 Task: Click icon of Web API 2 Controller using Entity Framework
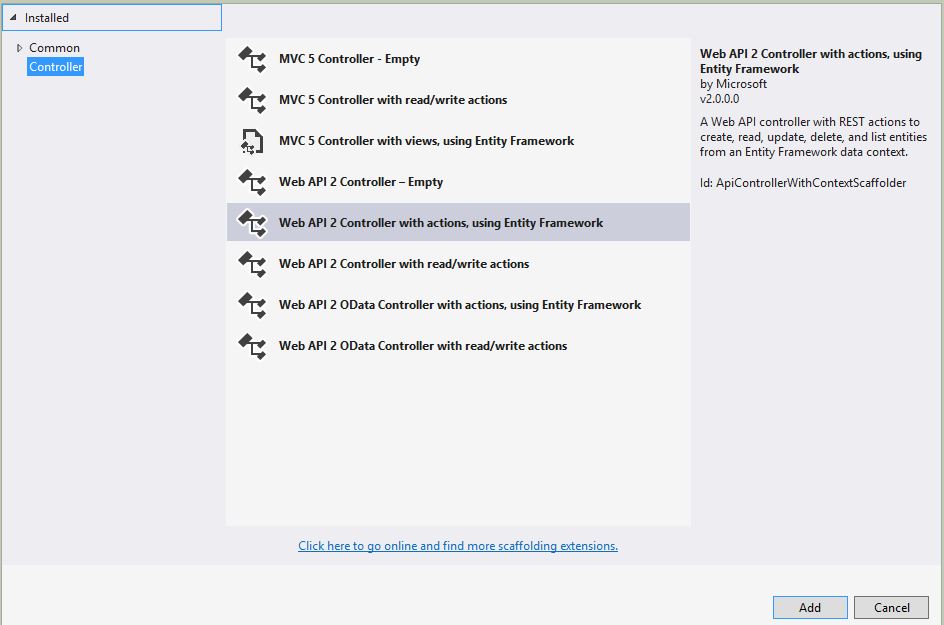tap(252, 223)
